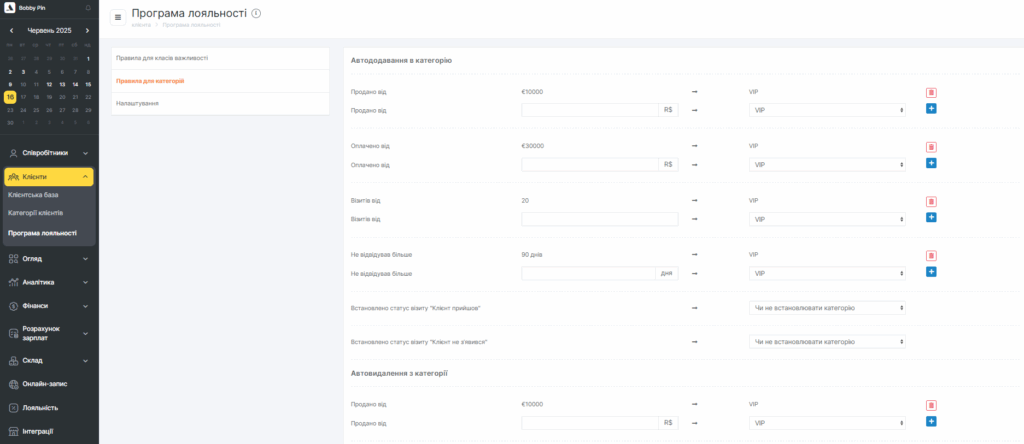Screen dimensions: 1024x444
Task: Focus the Не відвідував більше days field
Action: [588, 274]
